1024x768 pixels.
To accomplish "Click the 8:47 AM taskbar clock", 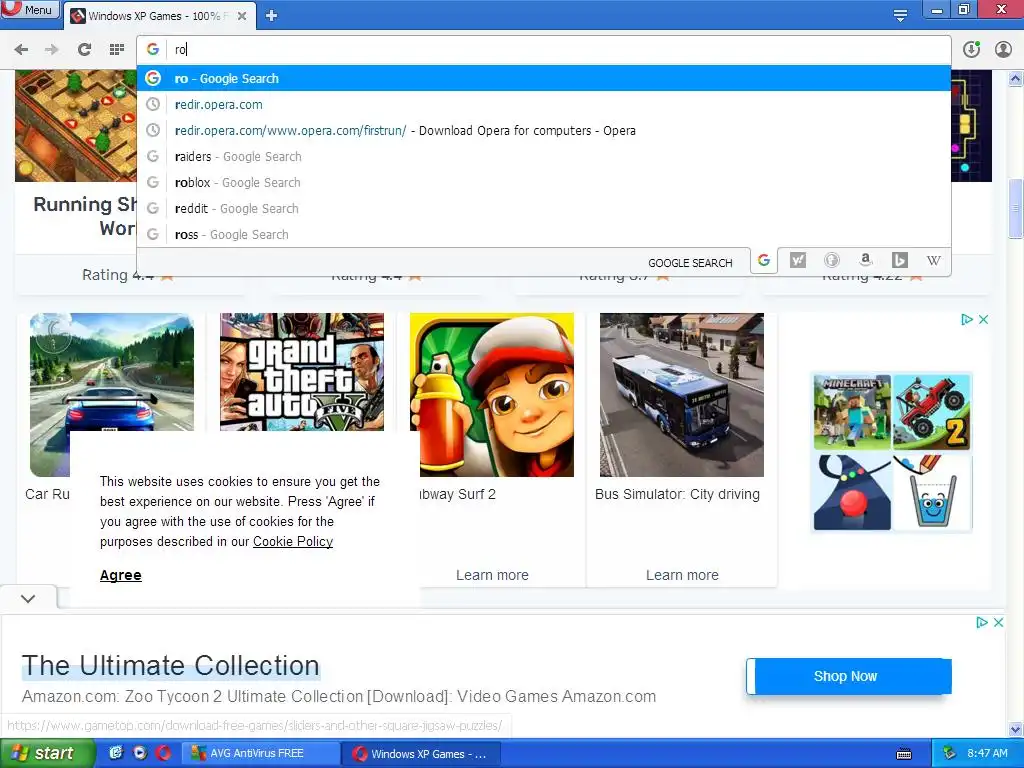I will [987, 754].
